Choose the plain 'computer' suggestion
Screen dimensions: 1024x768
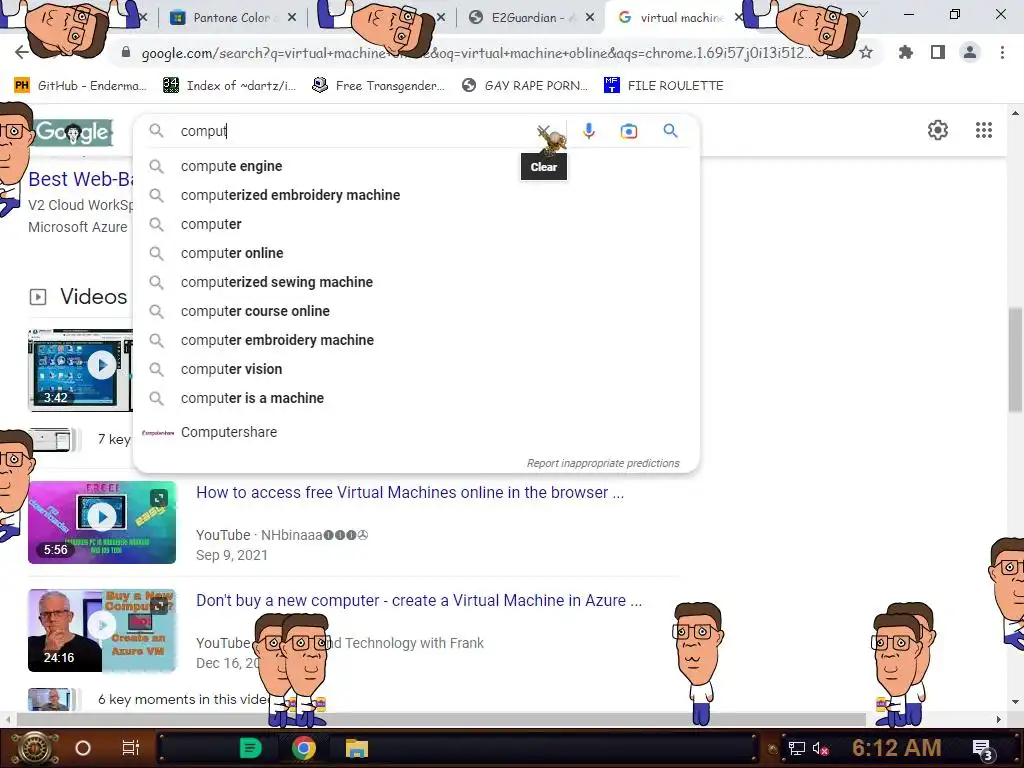[416, 224]
